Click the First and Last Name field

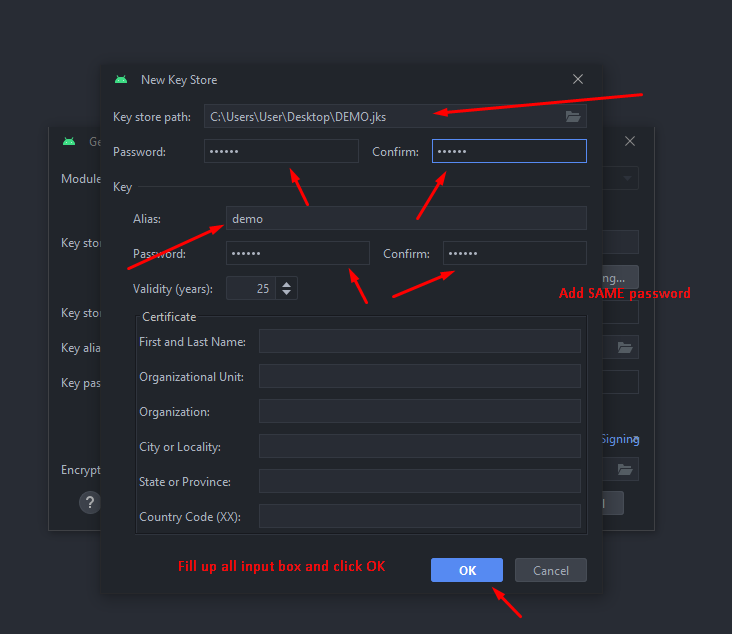click(419, 342)
